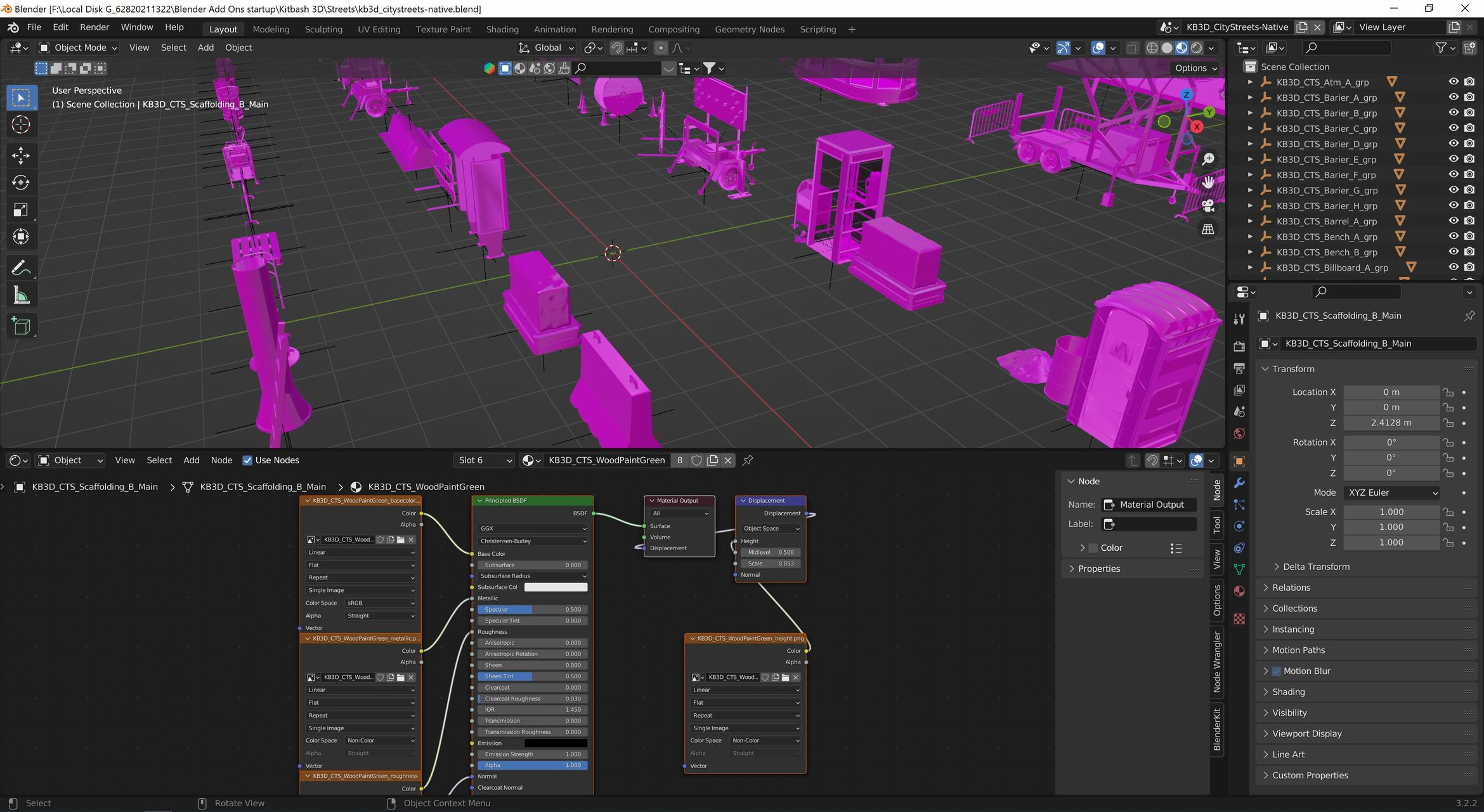Expand KB3D_CTS_Barier_A_grp in outliner
Image resolution: width=1484 pixels, height=812 pixels.
pos(1250,98)
